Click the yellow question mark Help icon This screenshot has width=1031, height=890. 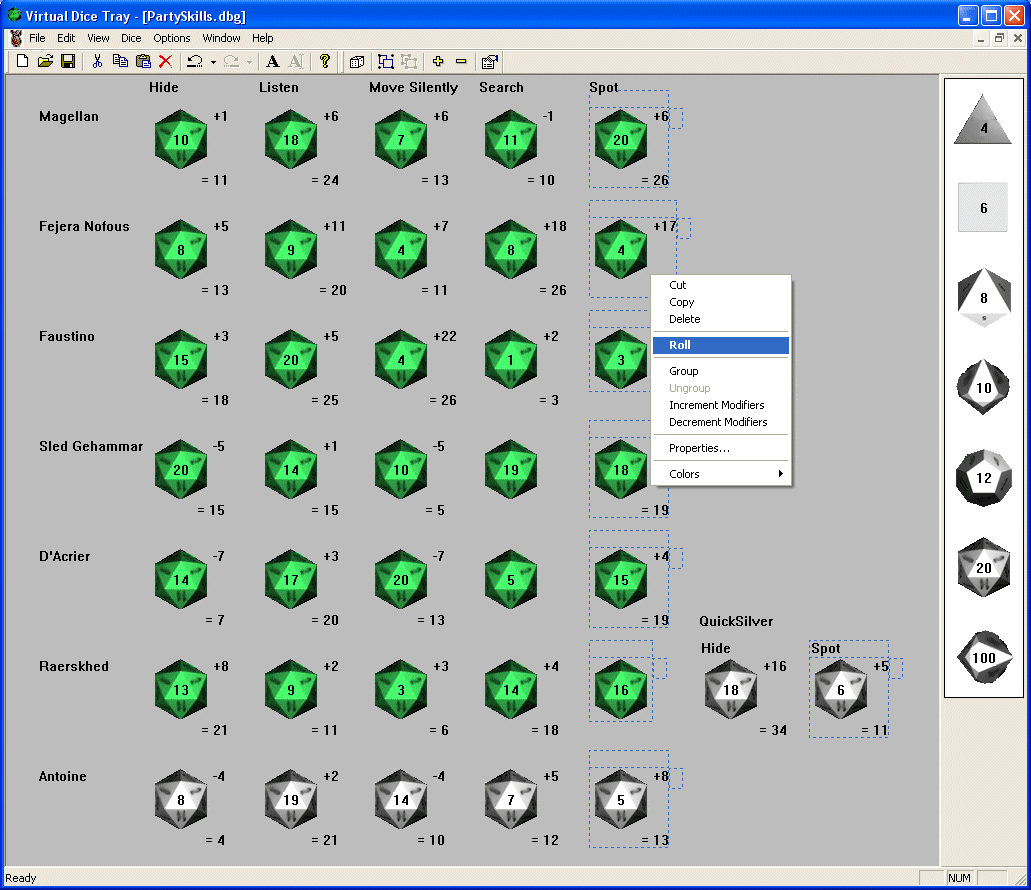pos(325,61)
